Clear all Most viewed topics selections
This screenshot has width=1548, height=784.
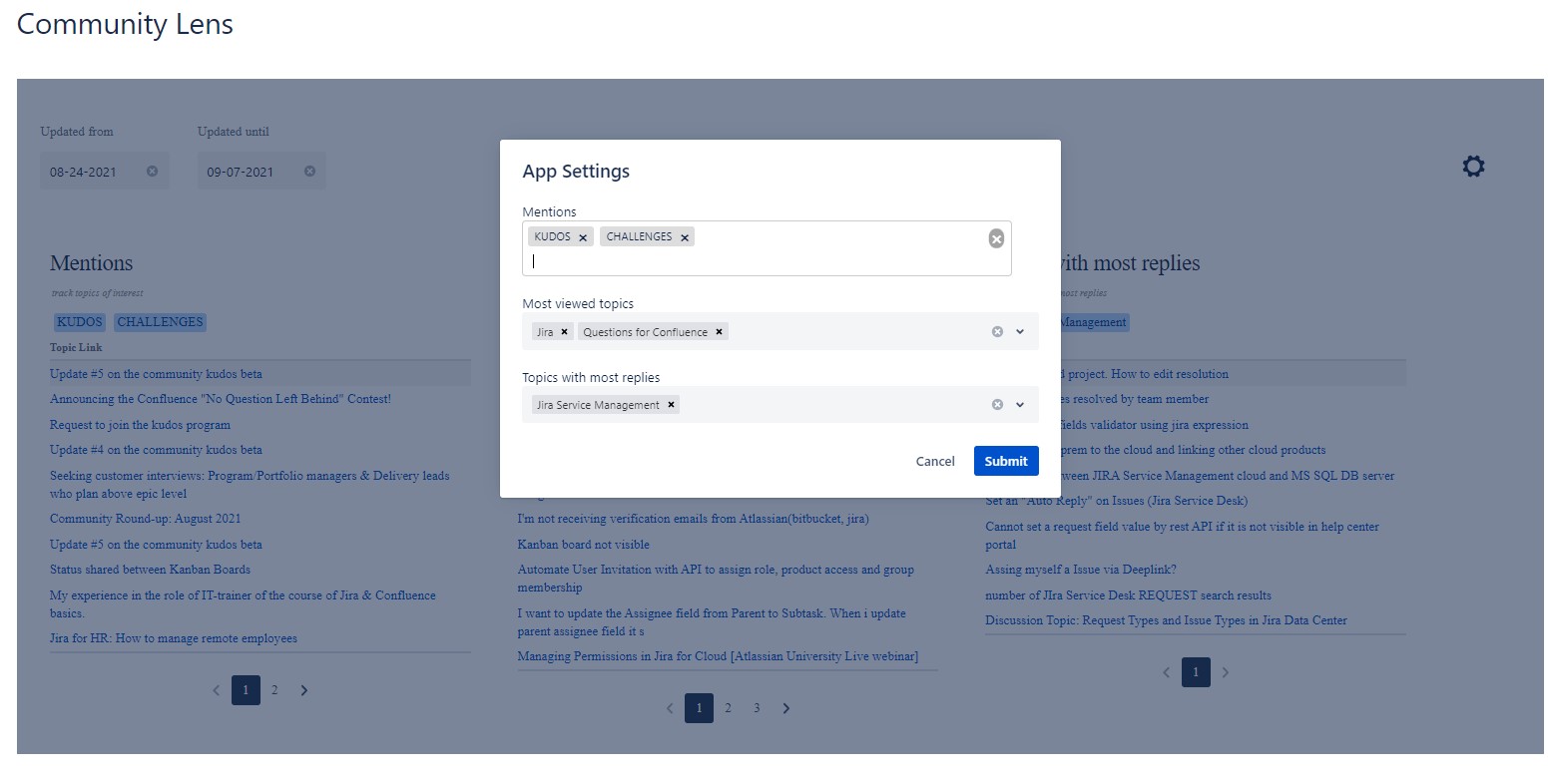(997, 332)
